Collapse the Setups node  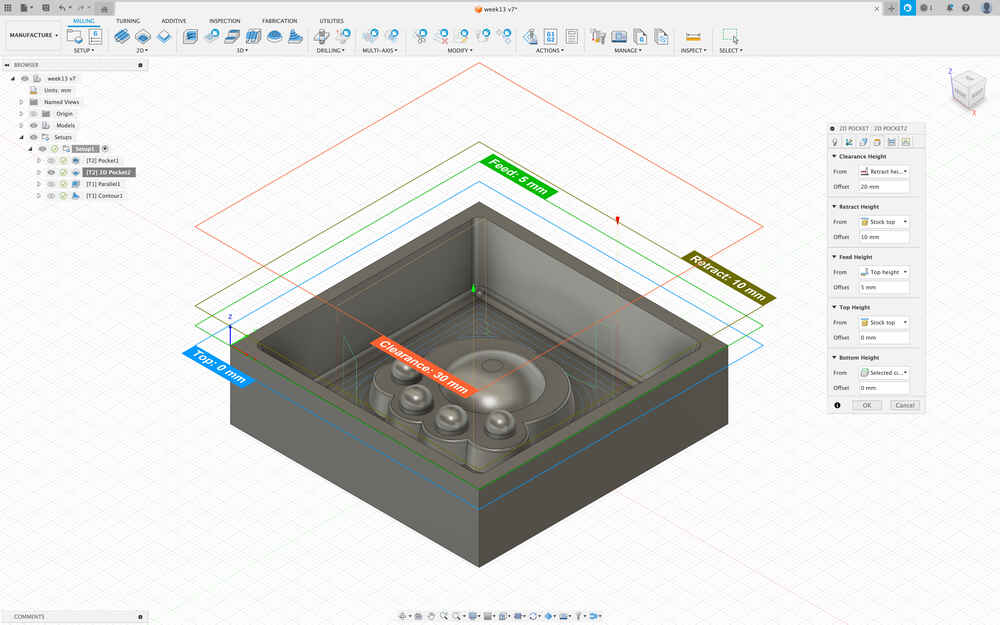21,137
